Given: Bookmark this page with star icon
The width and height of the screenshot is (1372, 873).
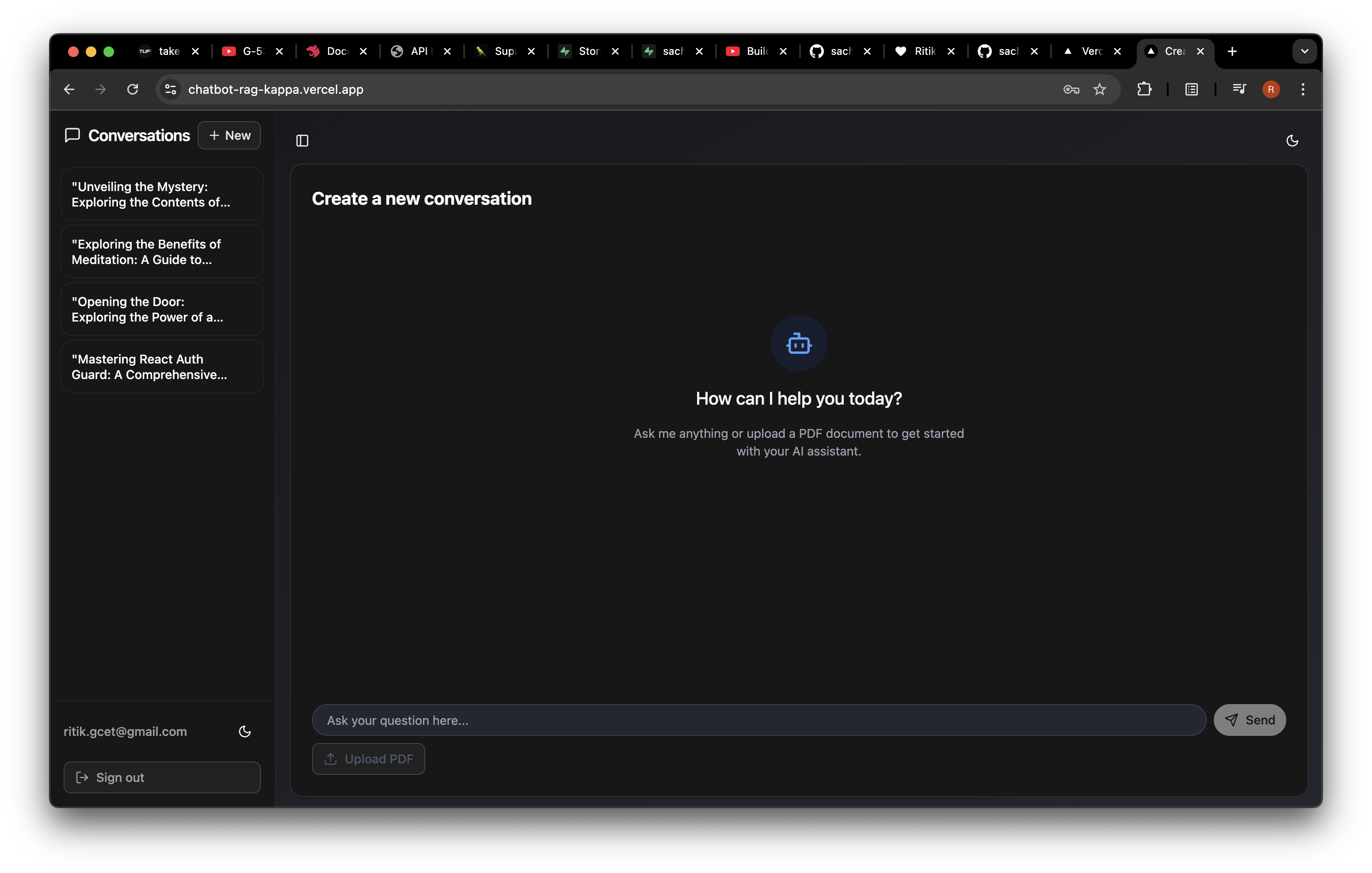Looking at the screenshot, I should pos(1099,89).
